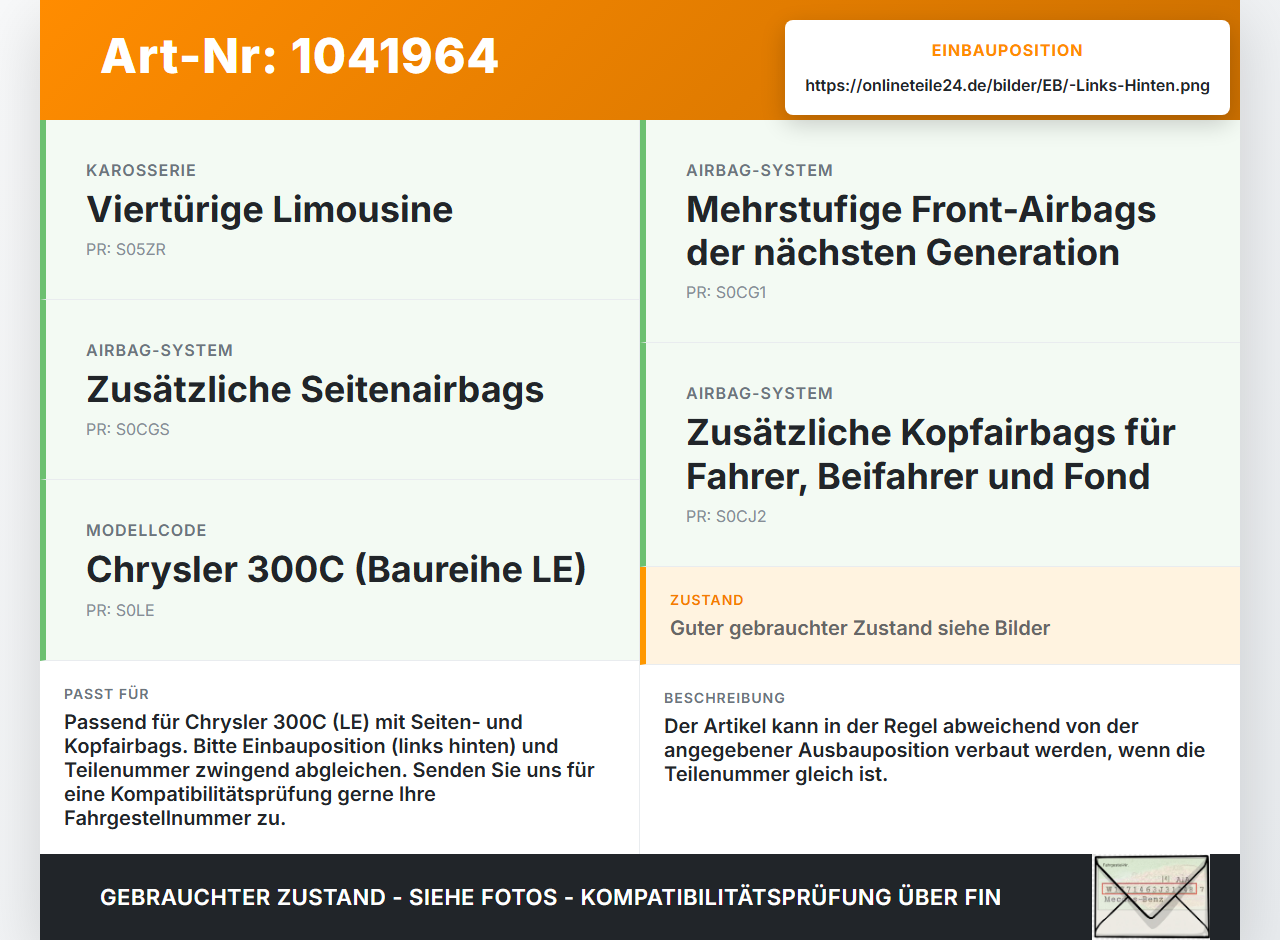Click the Zusätzliche Seitenairbags title

click(x=315, y=389)
